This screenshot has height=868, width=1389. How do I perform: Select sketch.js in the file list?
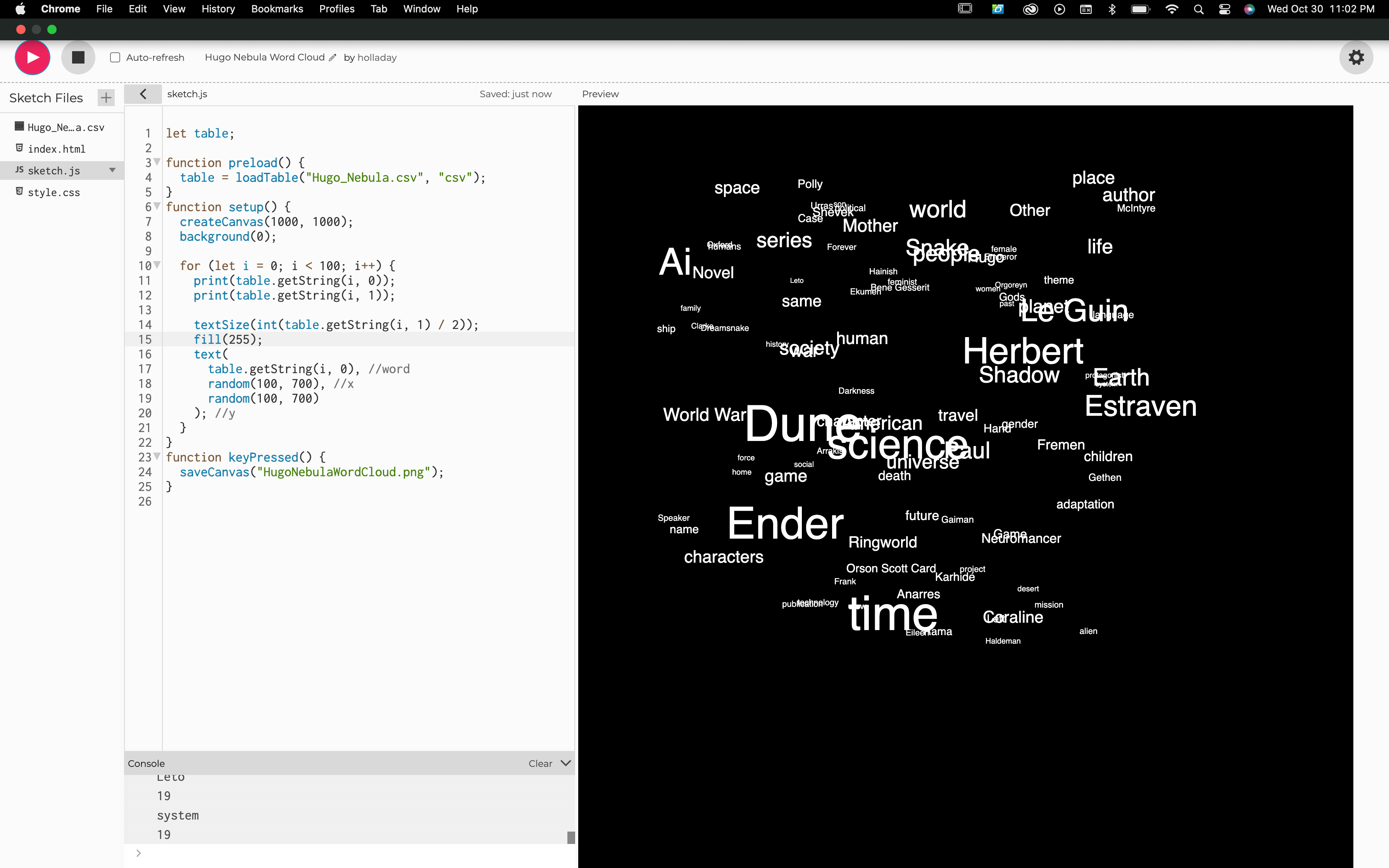(54, 170)
